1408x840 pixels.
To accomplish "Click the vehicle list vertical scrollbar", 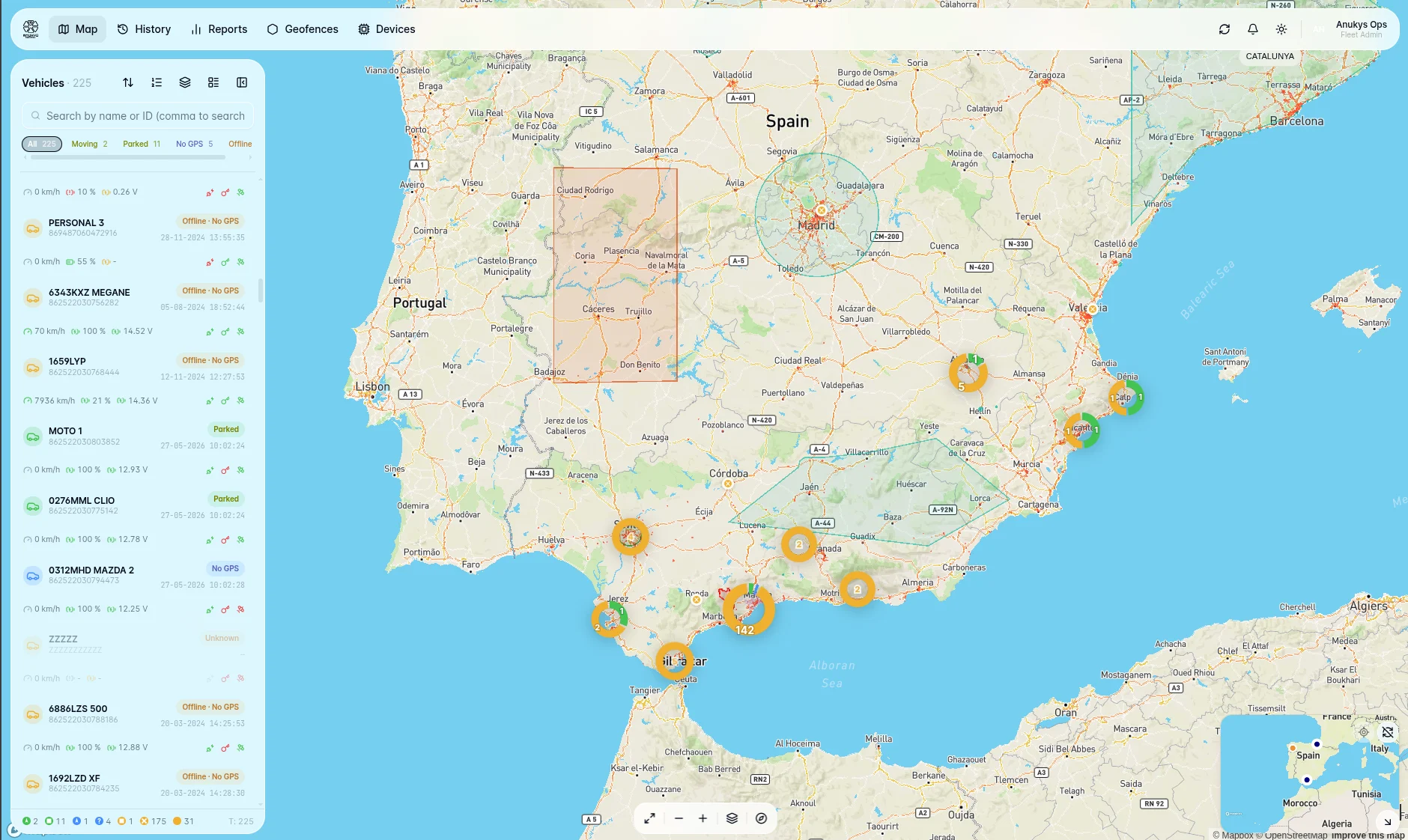I will coord(261,290).
